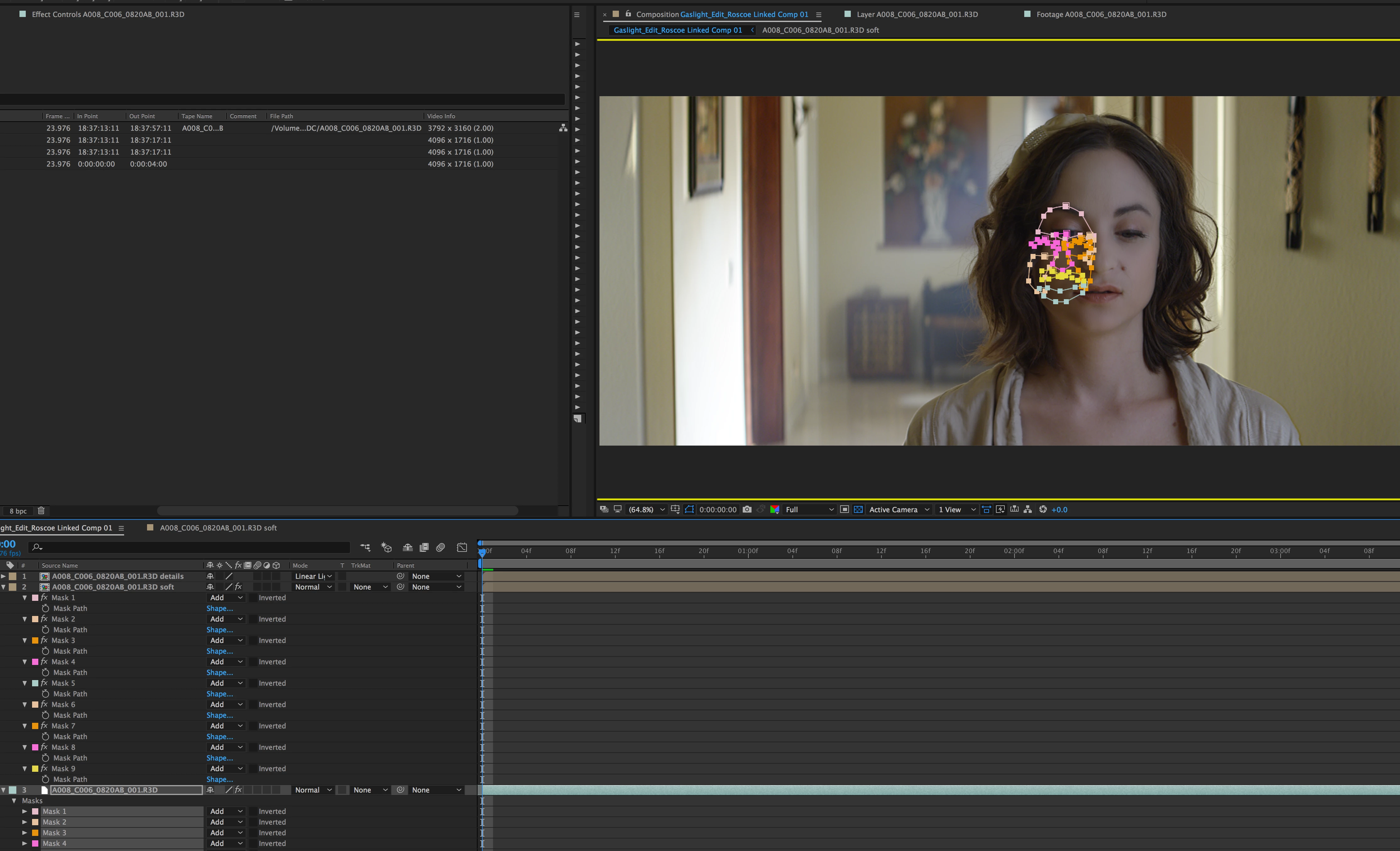Delete selected item with trash icon

coord(41,510)
